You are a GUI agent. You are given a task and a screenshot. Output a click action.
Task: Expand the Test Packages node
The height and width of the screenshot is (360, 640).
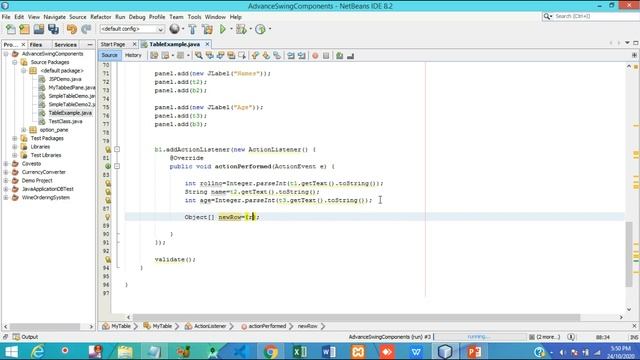[15, 138]
